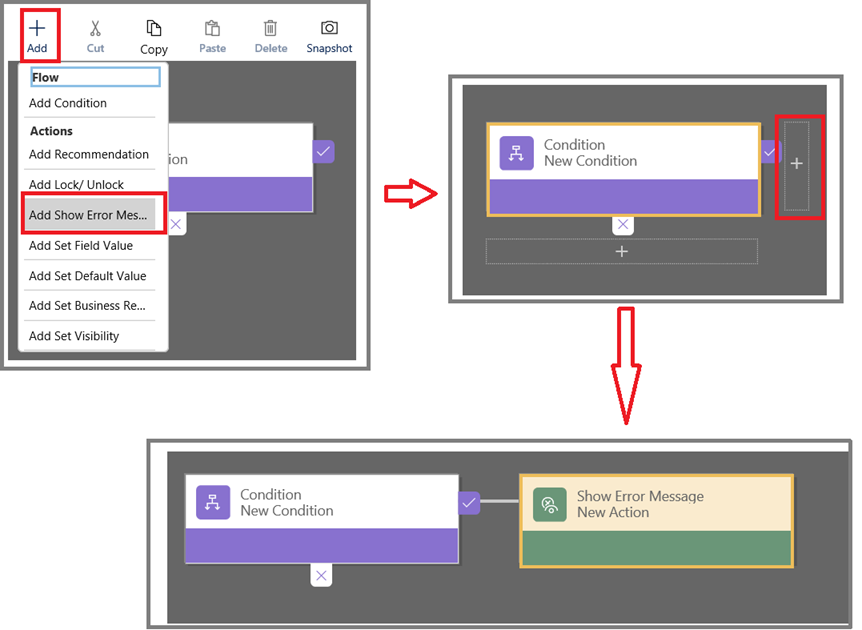This screenshot has width=862, height=630.
Task: Select the Cut scissors icon
Action: pyautogui.click(x=95, y=29)
